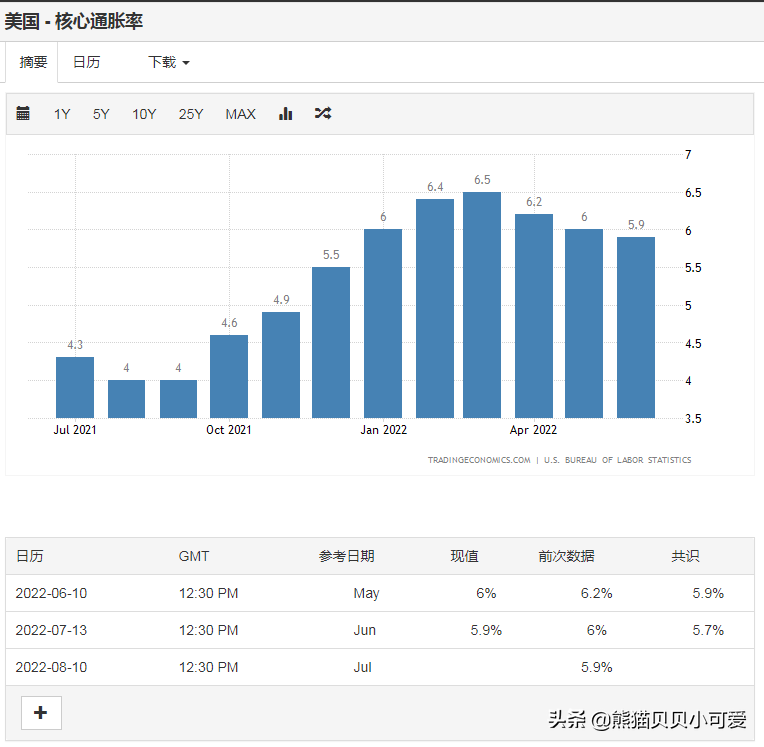Select the 5Y time range
The height and width of the screenshot is (747, 764).
point(101,114)
